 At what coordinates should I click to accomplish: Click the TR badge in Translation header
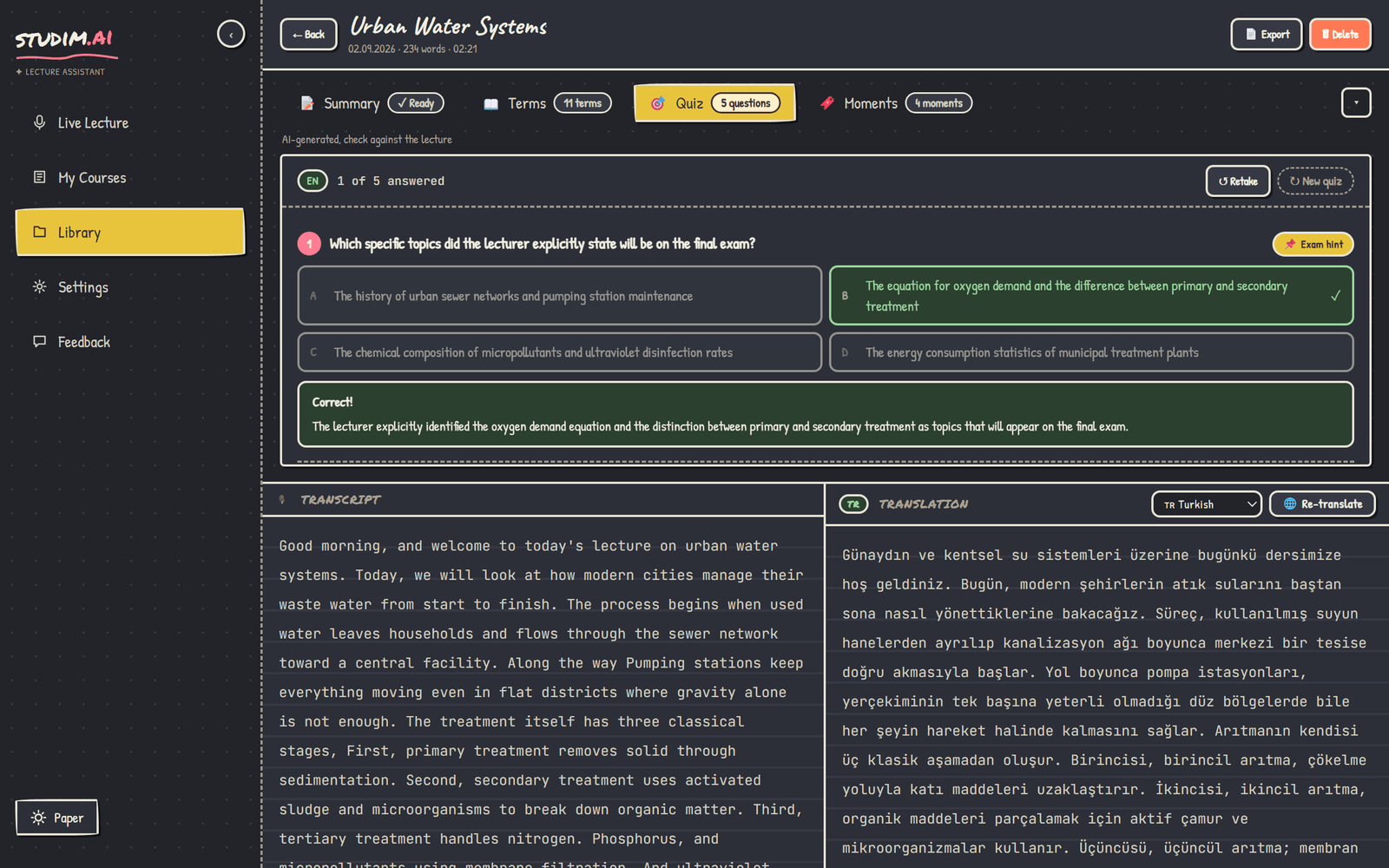point(853,504)
